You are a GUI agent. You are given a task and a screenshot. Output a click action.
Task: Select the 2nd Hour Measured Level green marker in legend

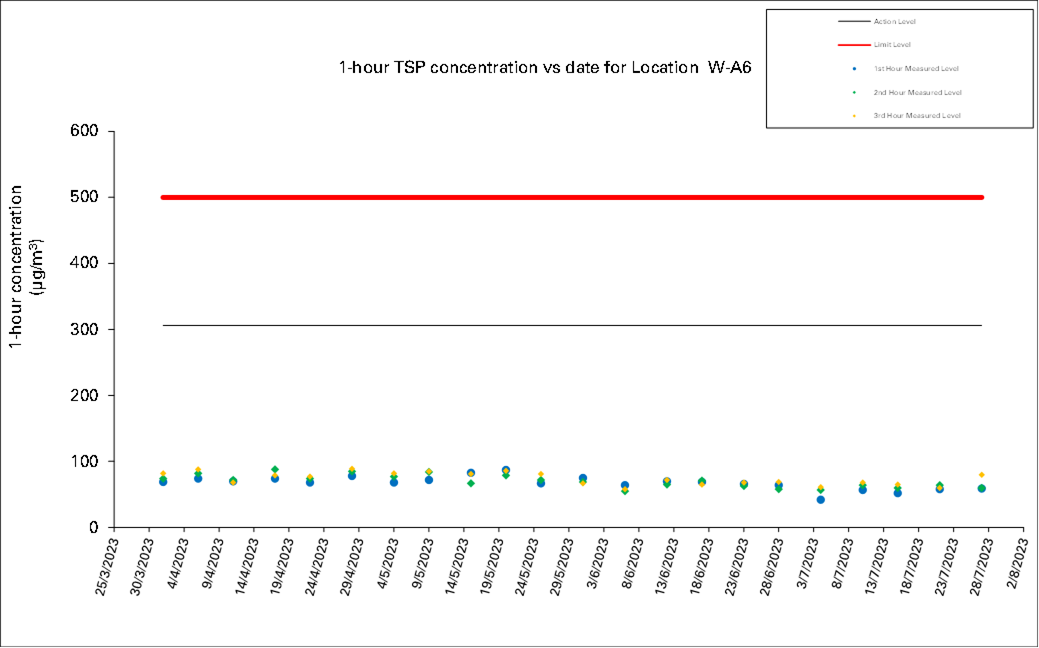pos(853,92)
